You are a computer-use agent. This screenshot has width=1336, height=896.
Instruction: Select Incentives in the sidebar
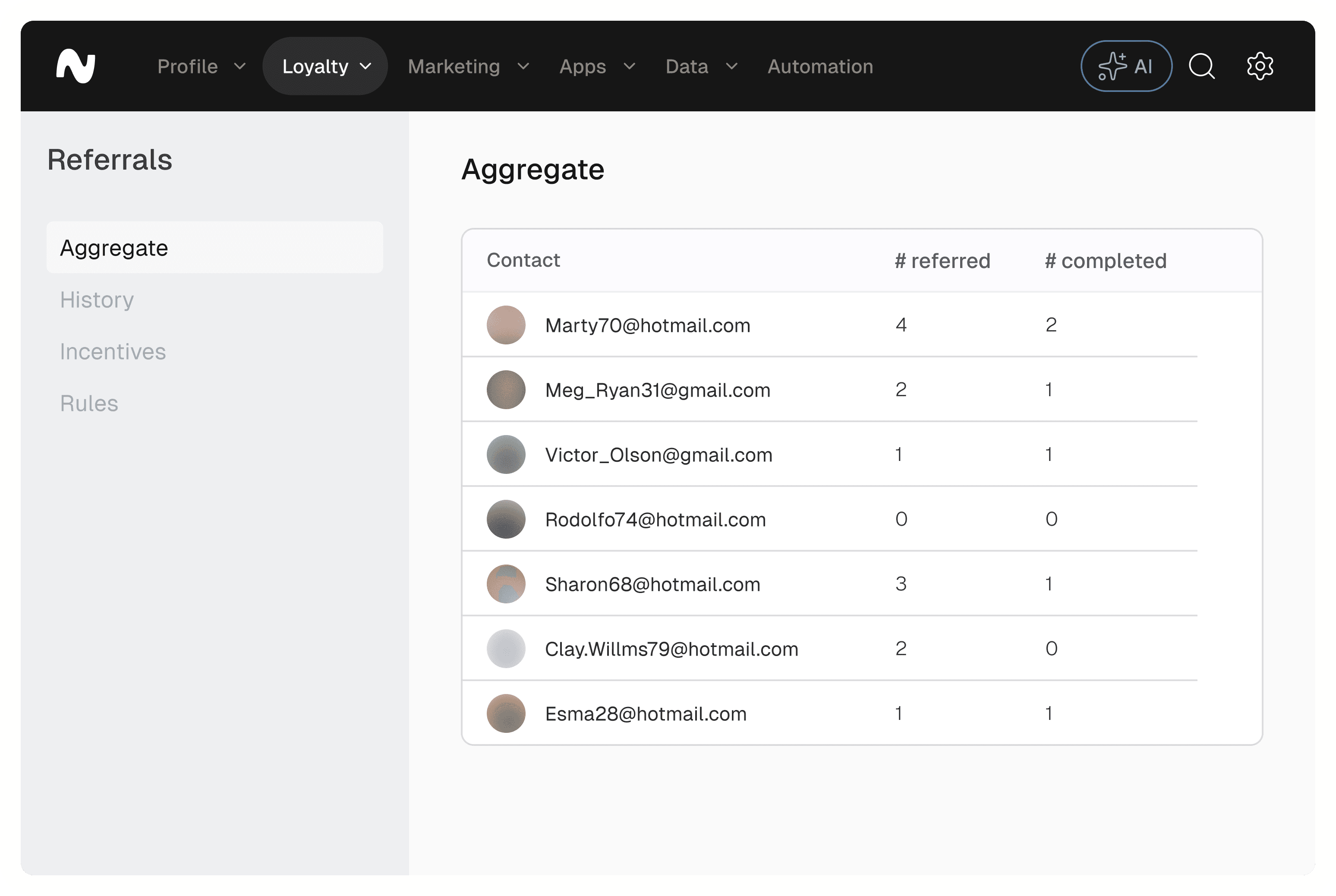tap(113, 351)
